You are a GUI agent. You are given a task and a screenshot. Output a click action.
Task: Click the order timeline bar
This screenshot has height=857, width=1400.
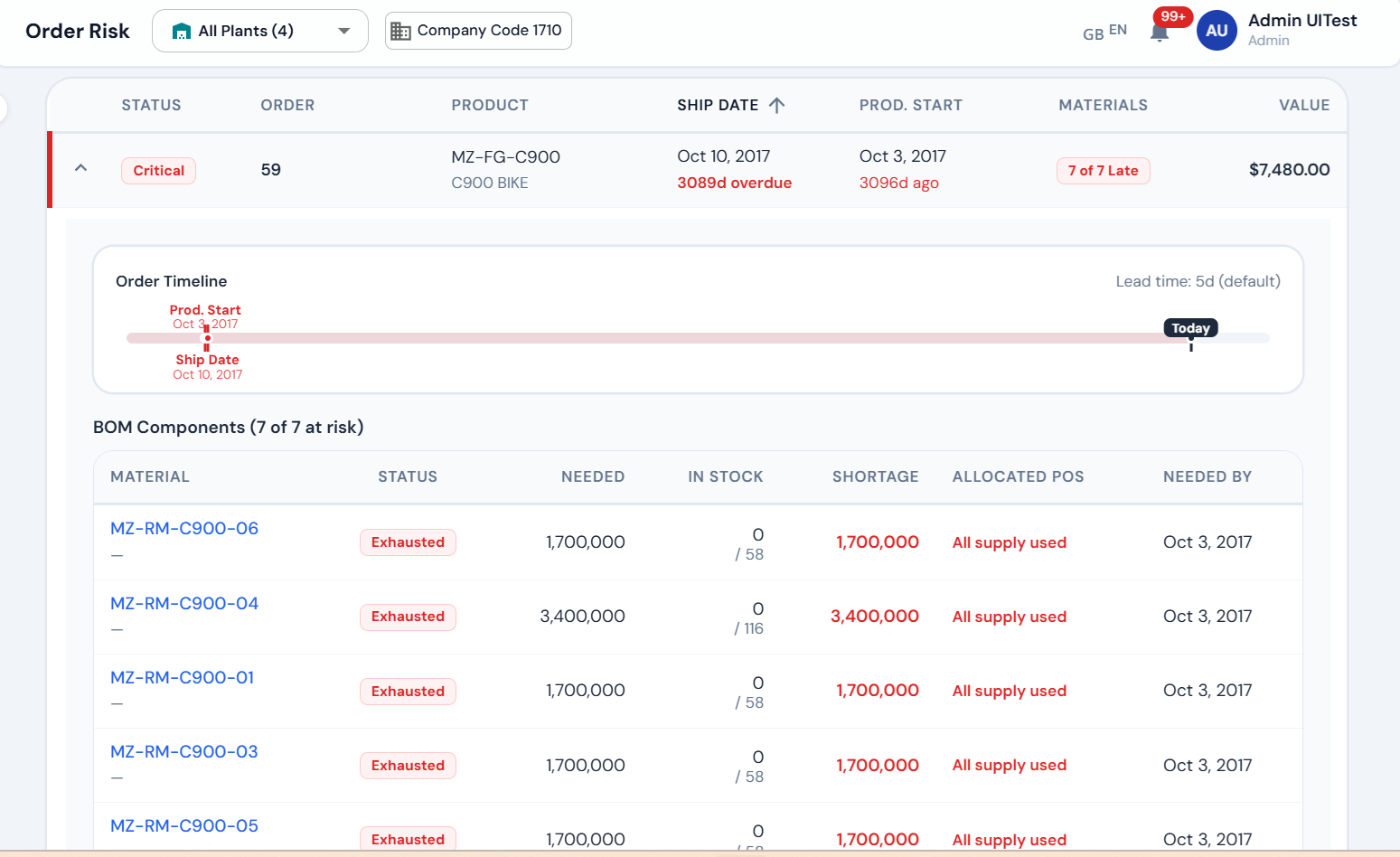tap(698, 338)
